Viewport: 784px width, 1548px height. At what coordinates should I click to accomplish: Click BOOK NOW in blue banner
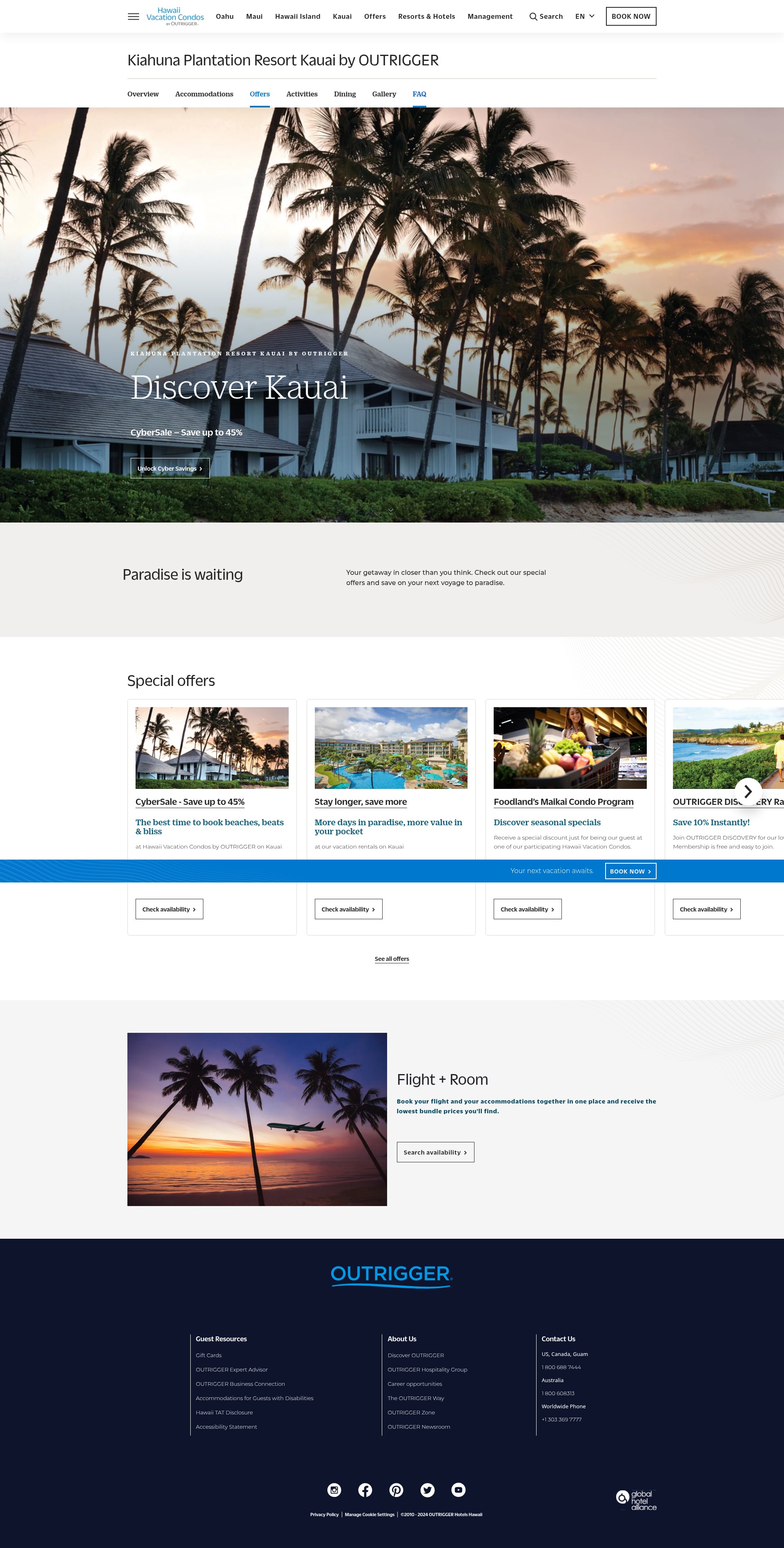631,871
